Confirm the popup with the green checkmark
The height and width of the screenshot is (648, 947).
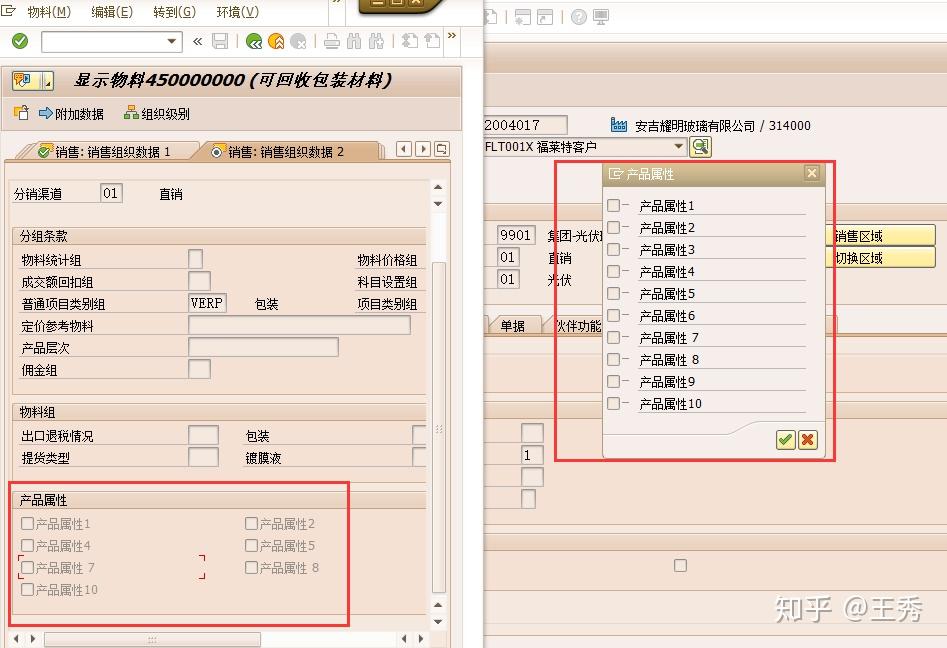coord(786,440)
